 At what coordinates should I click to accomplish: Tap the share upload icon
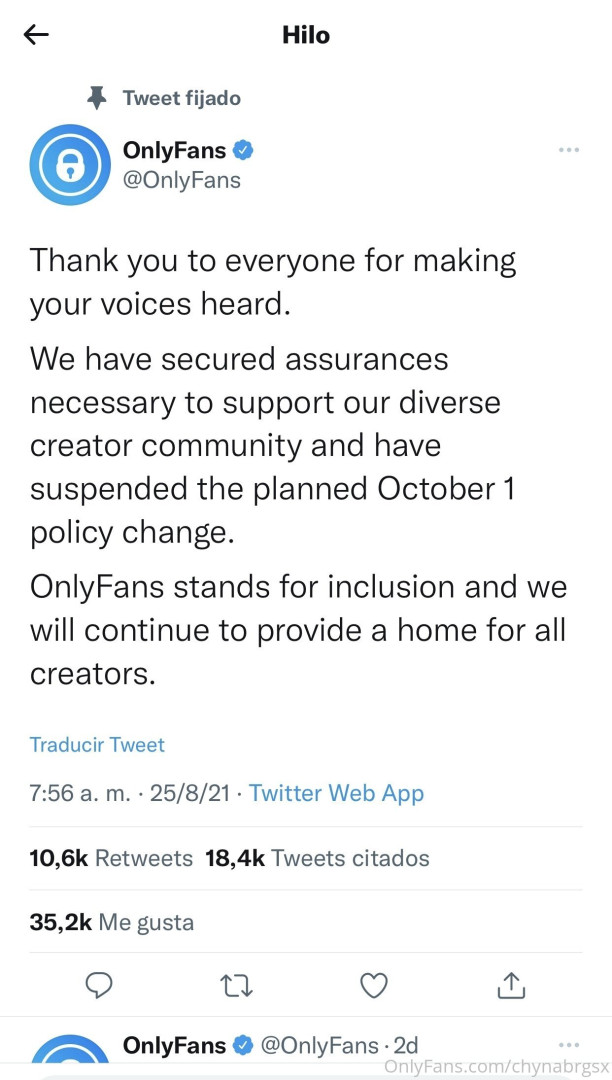tap(511, 985)
